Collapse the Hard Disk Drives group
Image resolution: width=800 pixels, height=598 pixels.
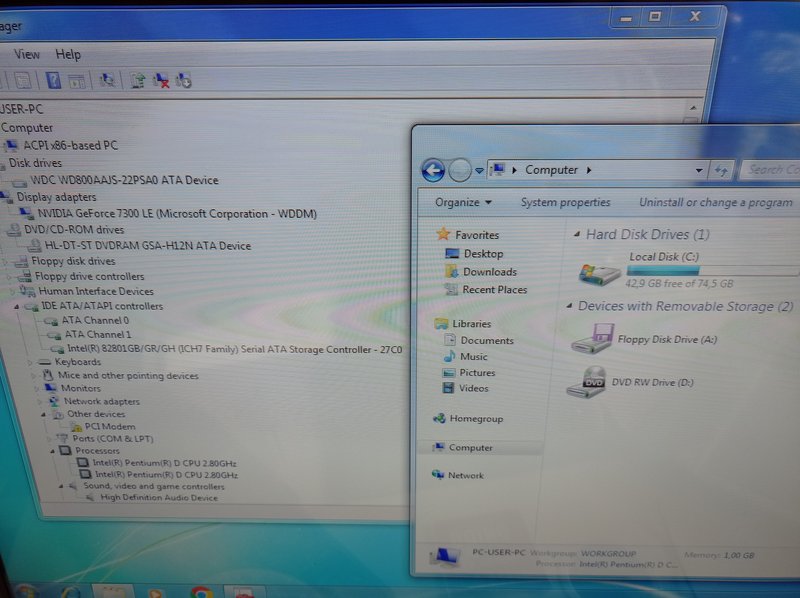[x=577, y=235]
